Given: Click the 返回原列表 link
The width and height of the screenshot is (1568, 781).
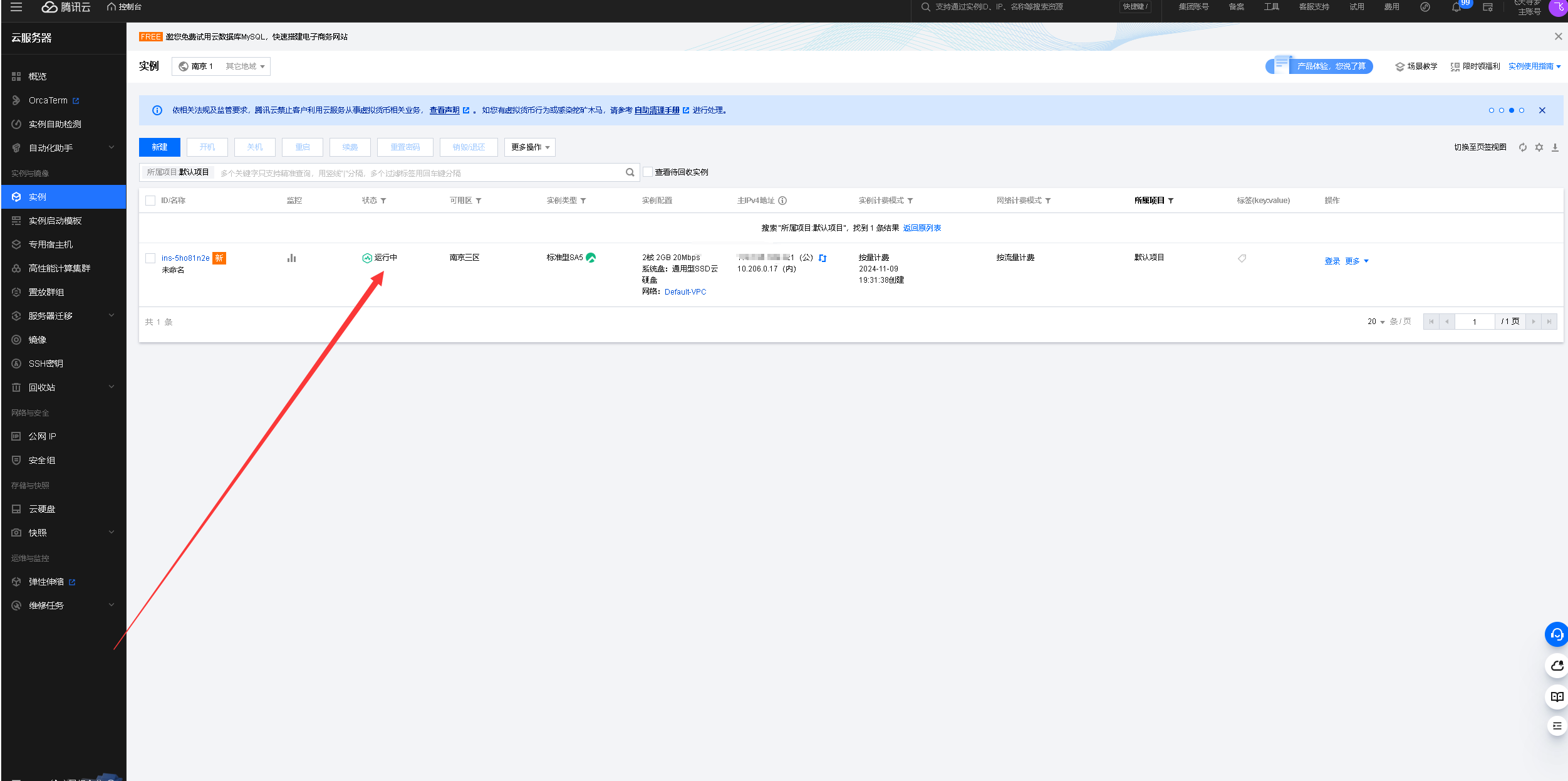Looking at the screenshot, I should pyautogui.click(x=922, y=228).
